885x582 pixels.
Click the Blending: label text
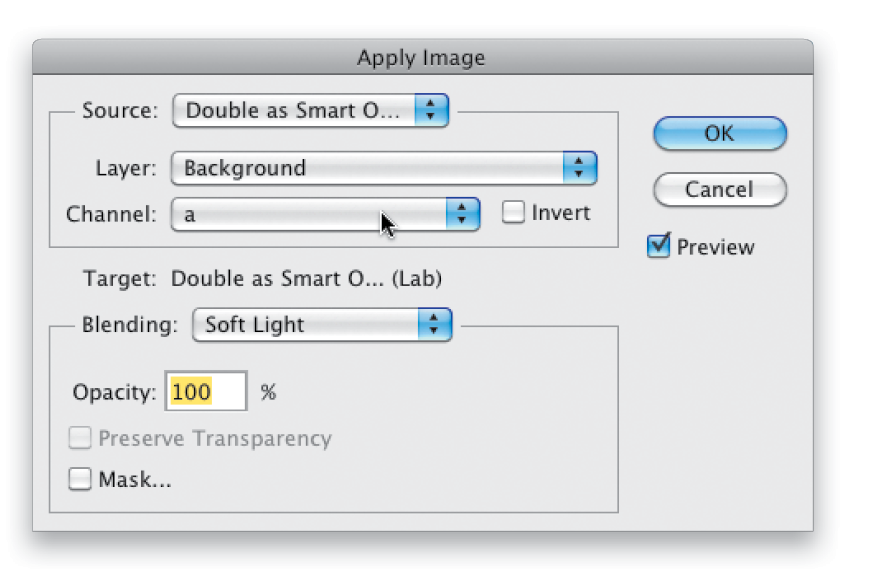pos(130,325)
